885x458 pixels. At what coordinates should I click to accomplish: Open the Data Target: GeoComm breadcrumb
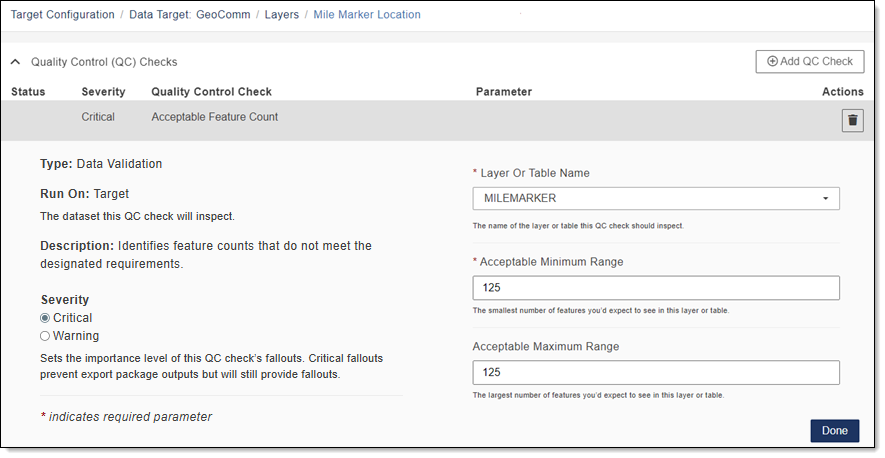point(190,15)
